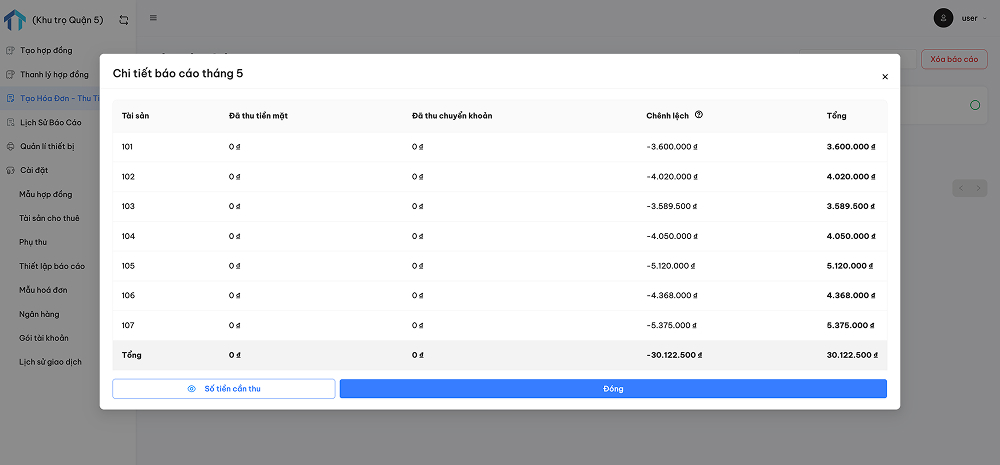
Task: Click the Đã thu chuyển khoản column header
Action: tap(452, 115)
